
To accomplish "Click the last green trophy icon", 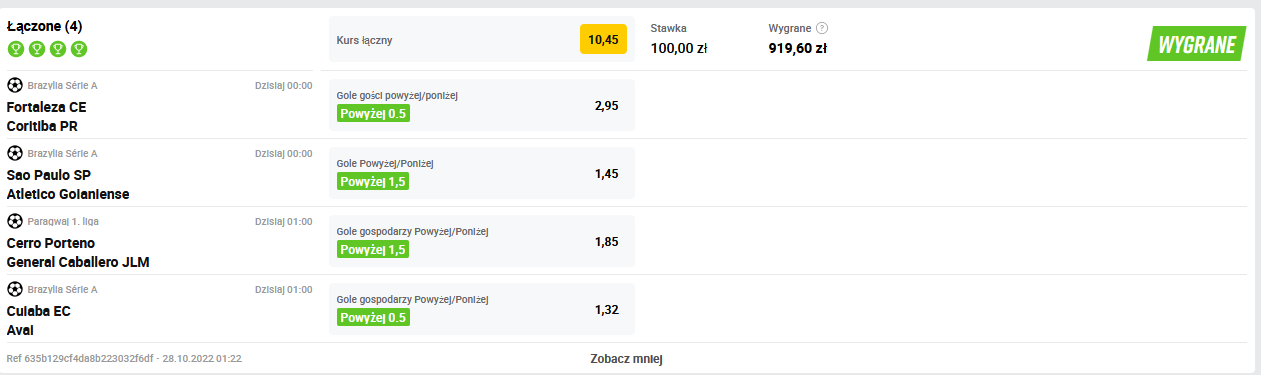I will tap(79, 49).
